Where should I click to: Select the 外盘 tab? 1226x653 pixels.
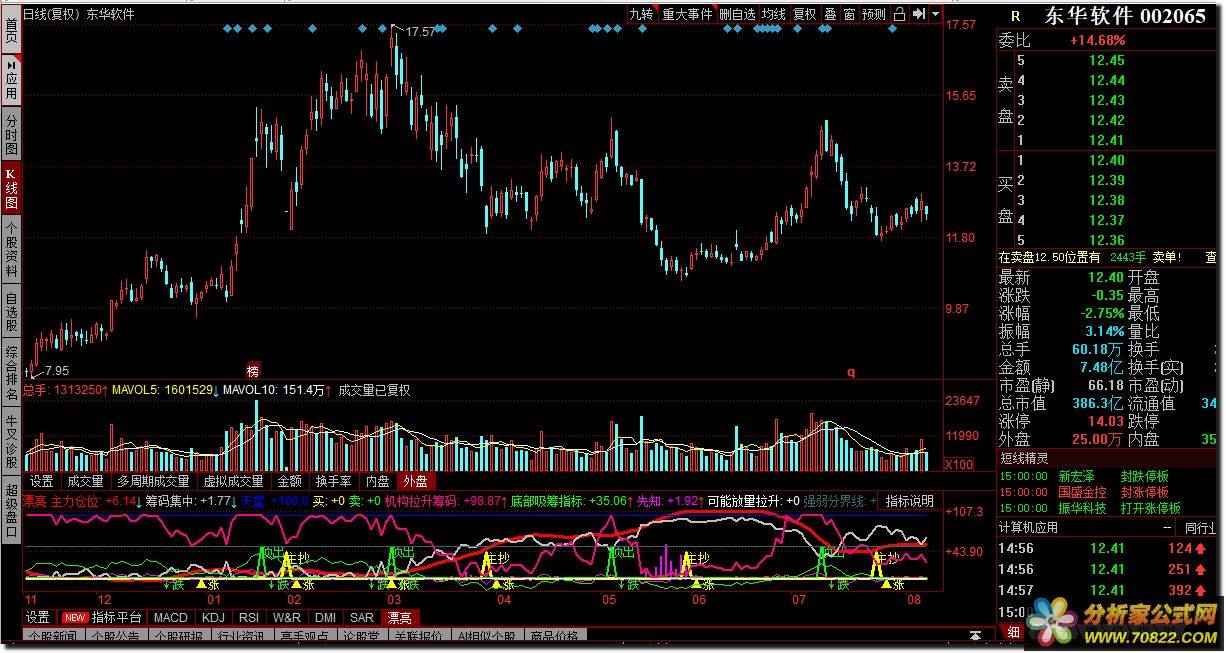coord(415,481)
